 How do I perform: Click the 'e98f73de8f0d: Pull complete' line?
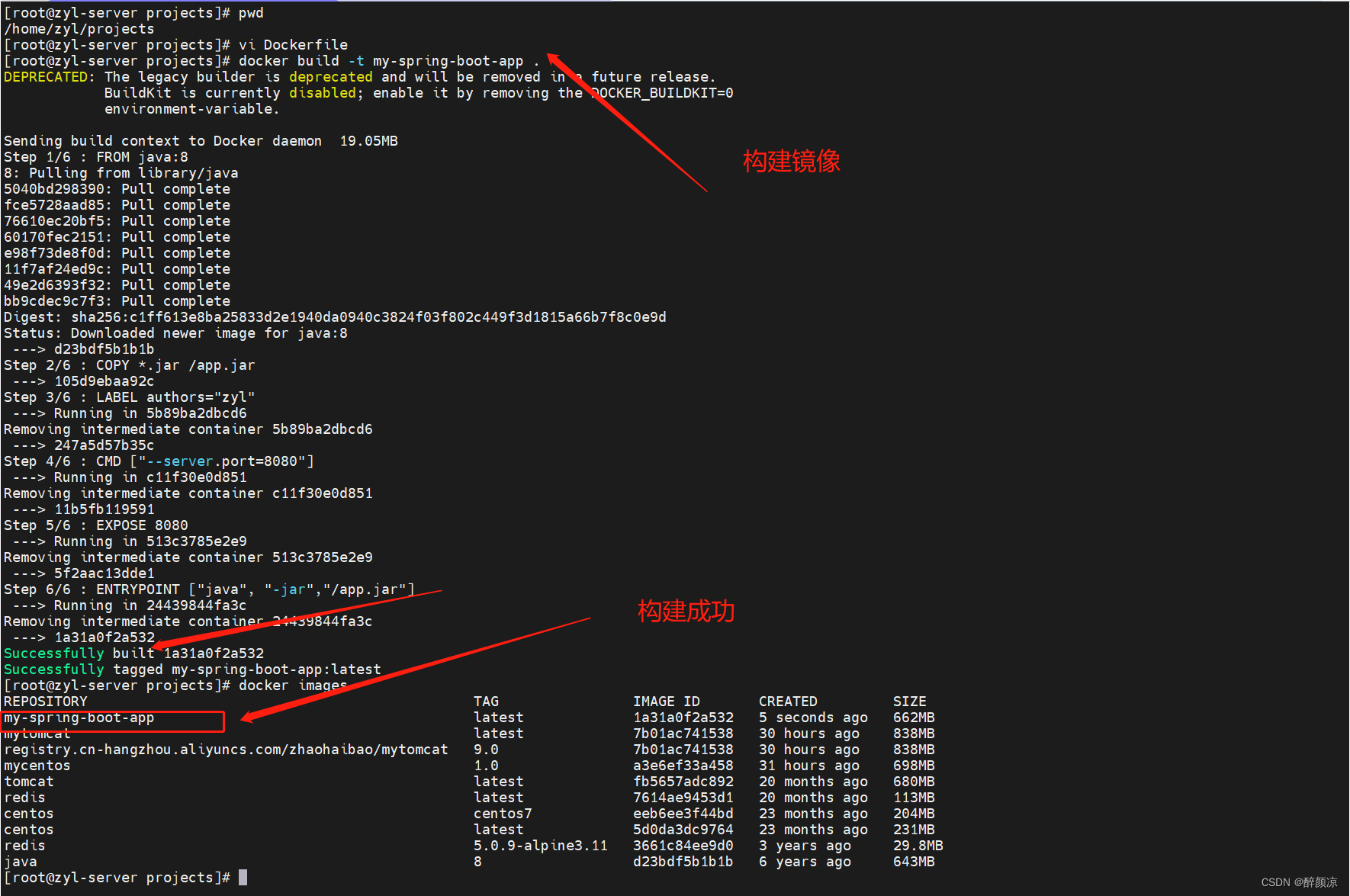[x=117, y=253]
